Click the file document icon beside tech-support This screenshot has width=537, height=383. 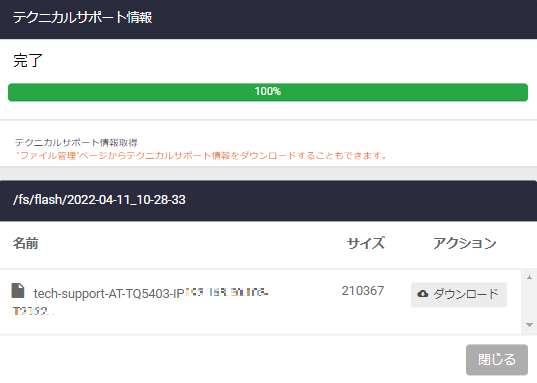18,291
